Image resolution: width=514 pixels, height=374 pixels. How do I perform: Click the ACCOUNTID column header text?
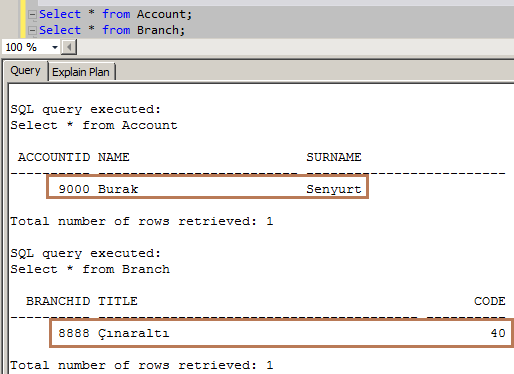click(x=54, y=157)
